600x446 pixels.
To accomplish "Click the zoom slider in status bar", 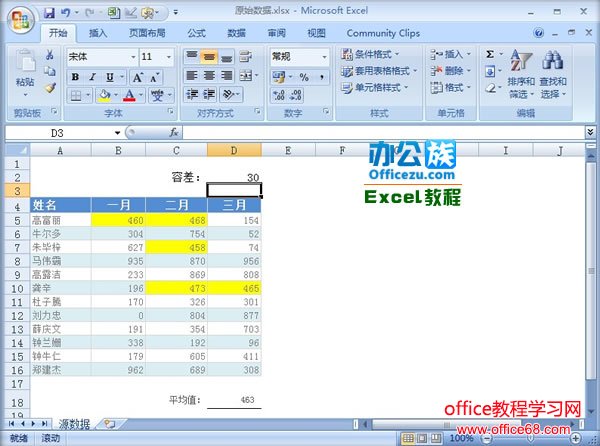I will [x=530, y=438].
